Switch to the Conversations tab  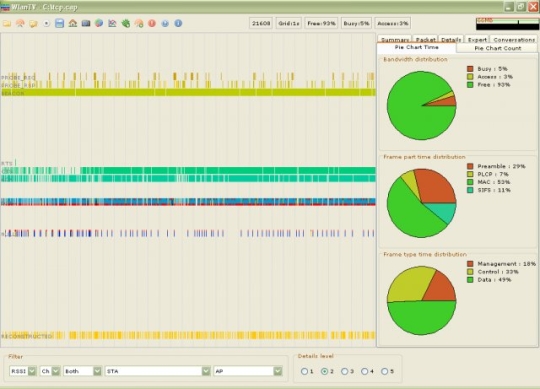tap(514, 40)
